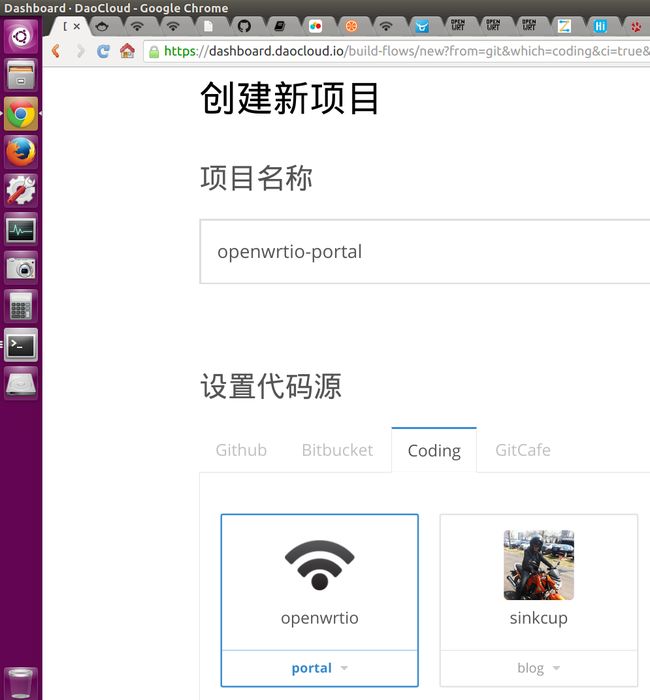
Task: Click the sinkcup motorcycle avatar
Action: pyautogui.click(x=539, y=565)
